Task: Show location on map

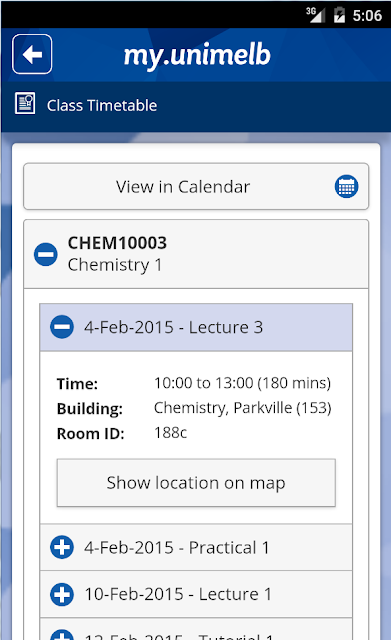Action: point(196,483)
